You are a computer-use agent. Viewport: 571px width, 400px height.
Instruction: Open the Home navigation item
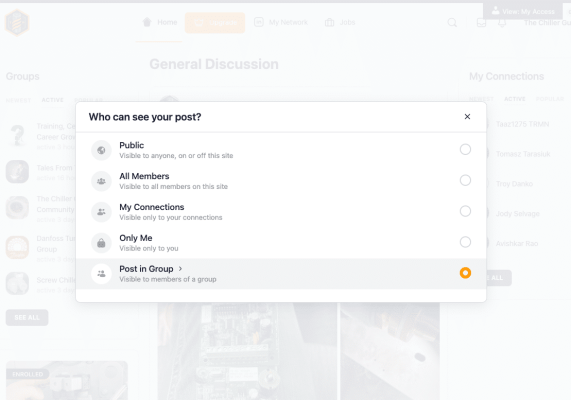(x=160, y=22)
